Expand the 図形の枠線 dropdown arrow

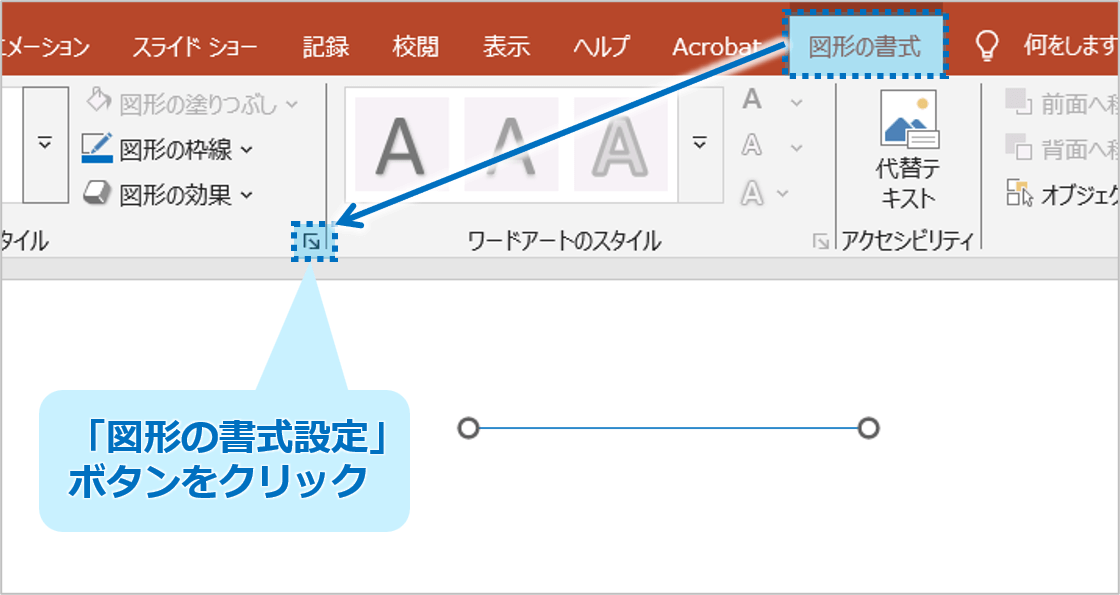247,150
